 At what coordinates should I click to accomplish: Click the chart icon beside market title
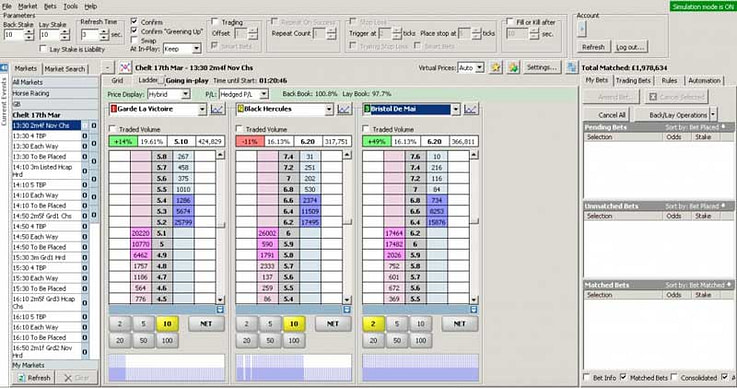pyautogui.click(x=125, y=68)
